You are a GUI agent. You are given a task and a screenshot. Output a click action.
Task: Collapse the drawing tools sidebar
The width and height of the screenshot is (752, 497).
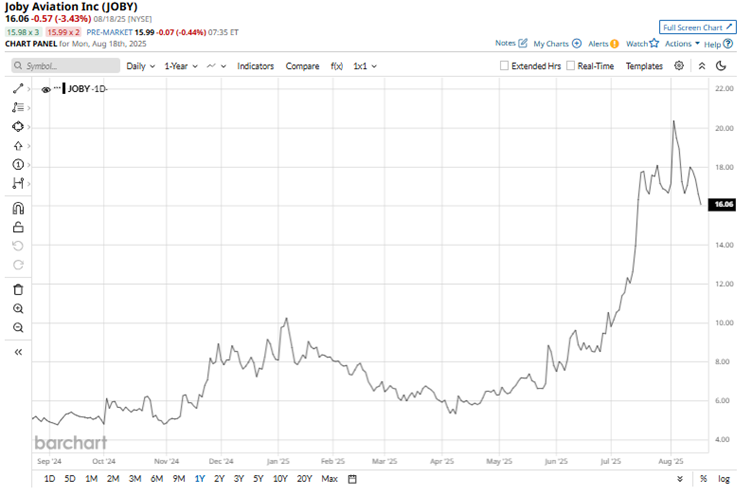point(18,352)
